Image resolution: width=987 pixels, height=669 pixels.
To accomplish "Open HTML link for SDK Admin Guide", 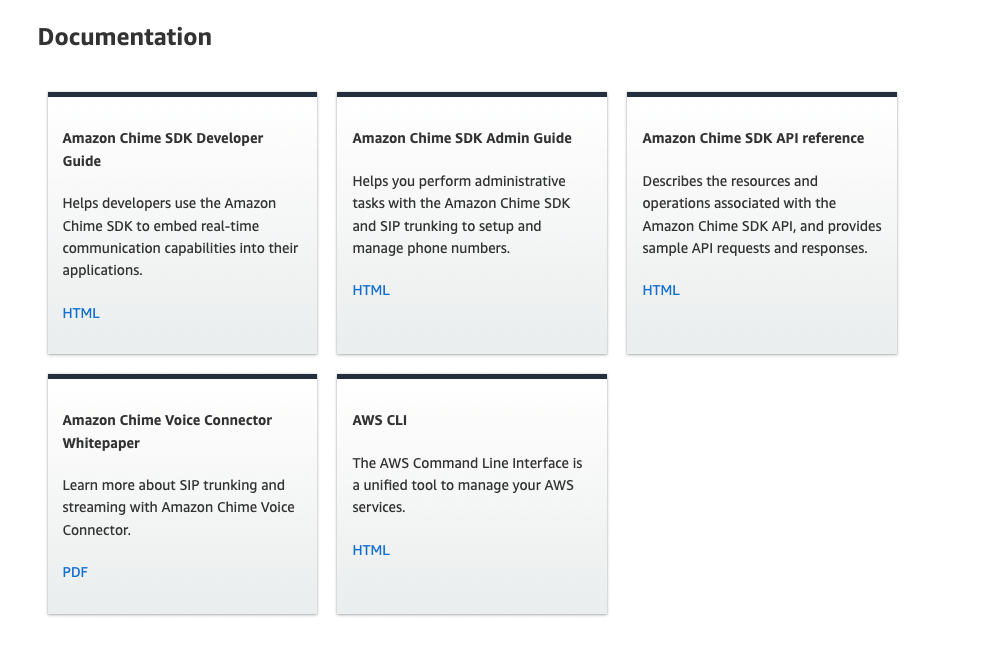I will point(371,290).
